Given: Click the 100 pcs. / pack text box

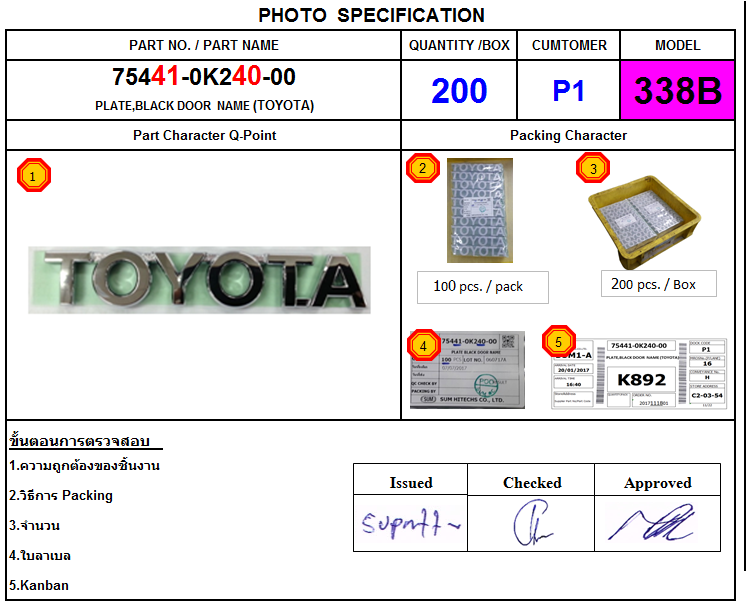Looking at the screenshot, I should tap(483, 287).
